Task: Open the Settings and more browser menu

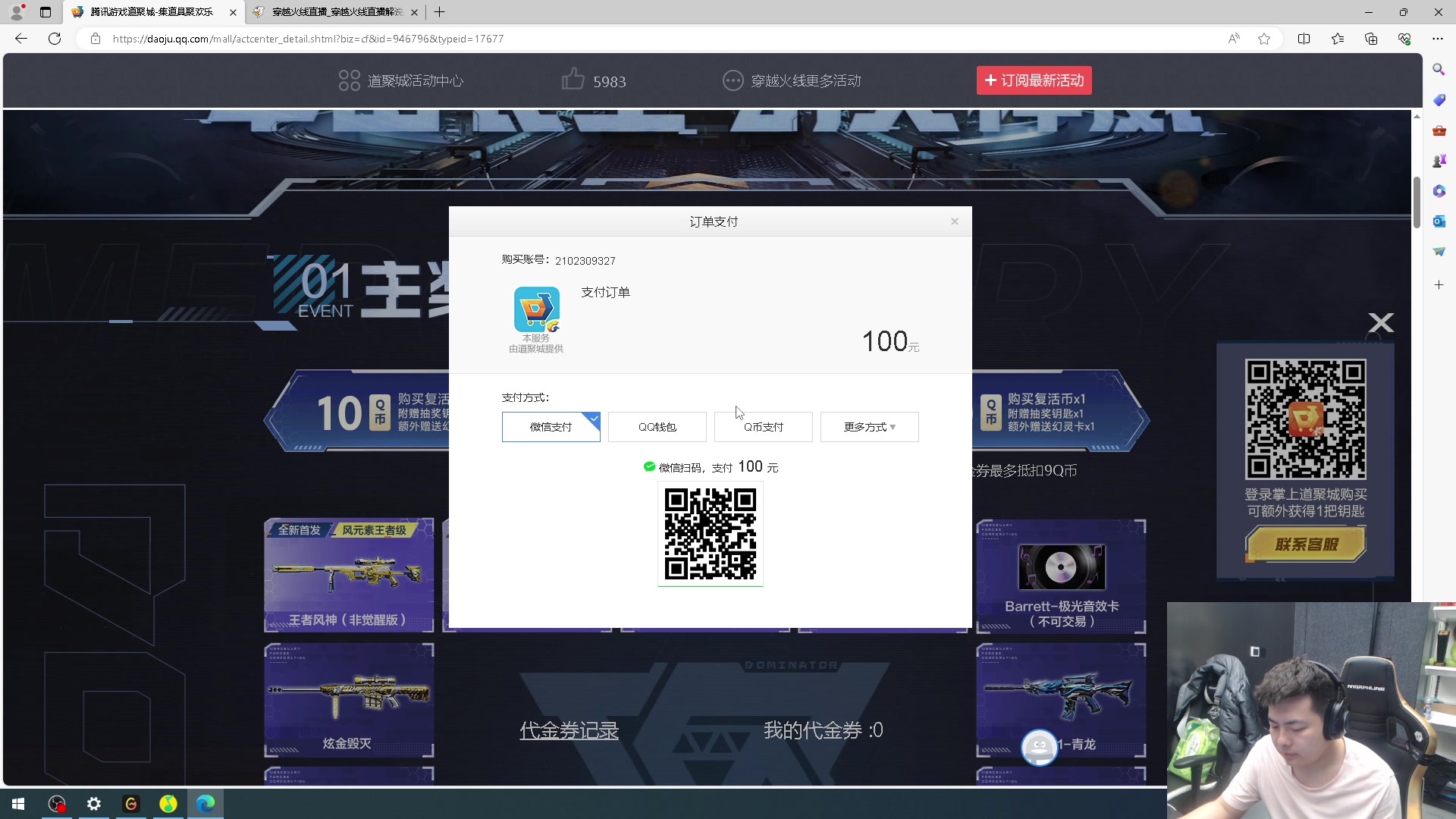Action: pyautogui.click(x=1438, y=39)
